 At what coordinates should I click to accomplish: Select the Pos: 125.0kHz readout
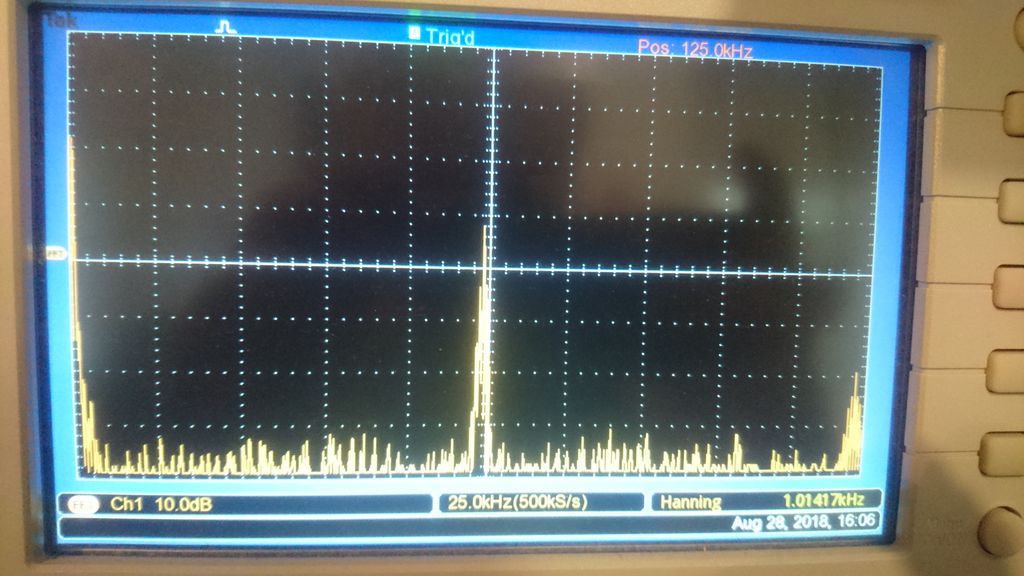(695, 49)
